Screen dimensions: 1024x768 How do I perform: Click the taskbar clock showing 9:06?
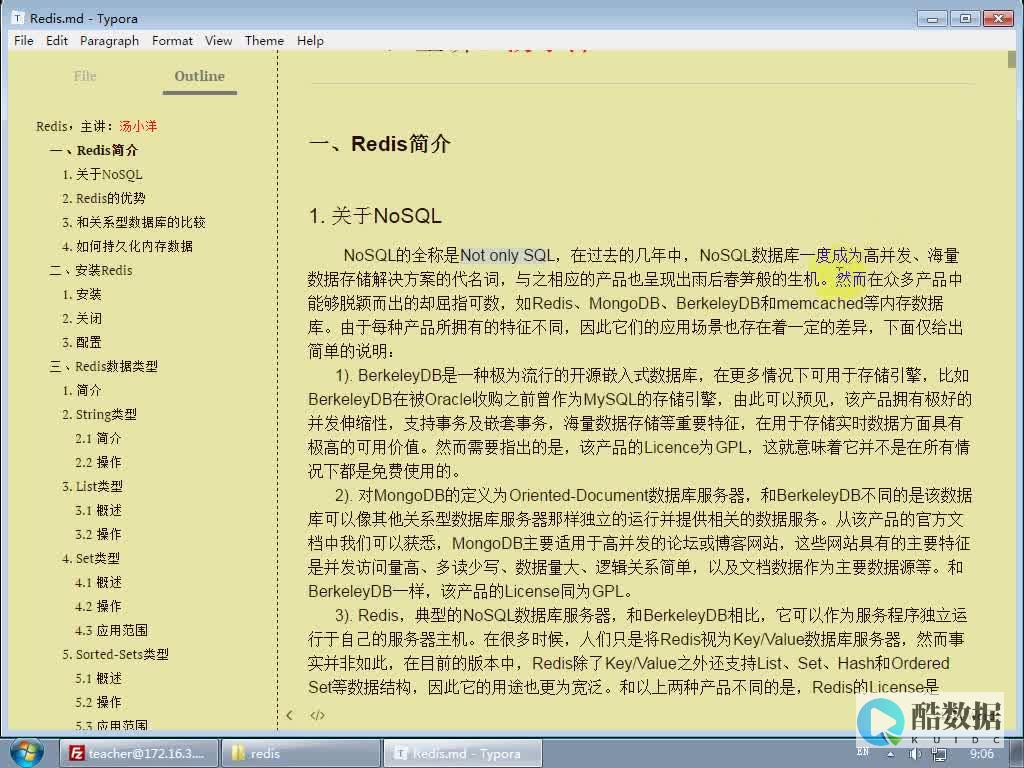pos(981,754)
